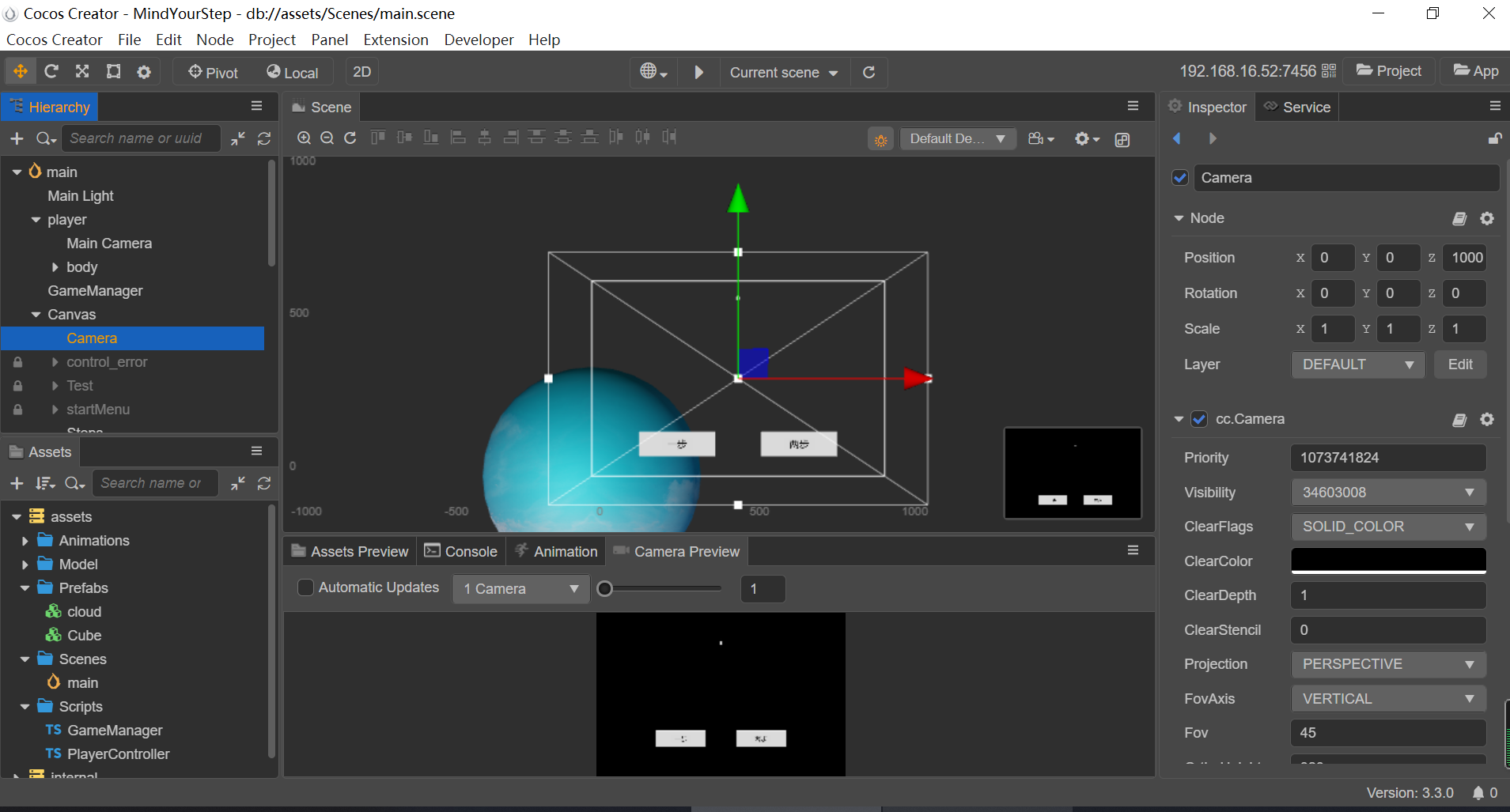Open the Scene gizmo settings gear
The width and height of the screenshot is (1510, 812).
(x=1087, y=138)
